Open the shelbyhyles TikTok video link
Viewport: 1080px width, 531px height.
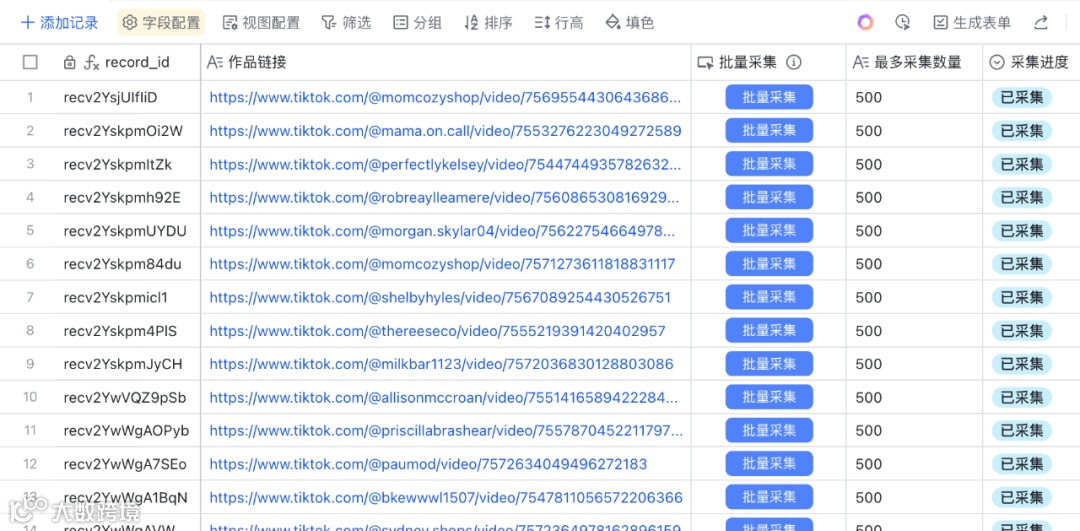(x=440, y=298)
